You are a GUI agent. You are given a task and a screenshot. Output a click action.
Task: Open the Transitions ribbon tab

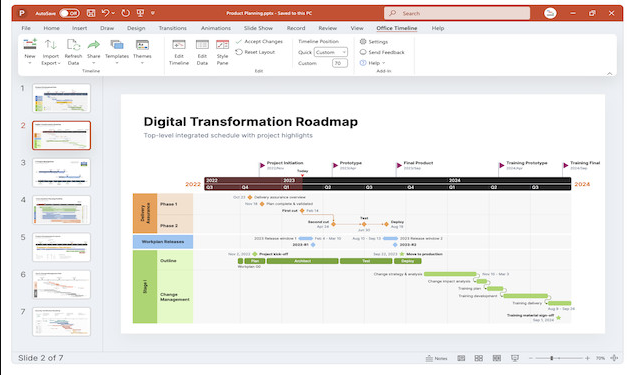point(173,28)
